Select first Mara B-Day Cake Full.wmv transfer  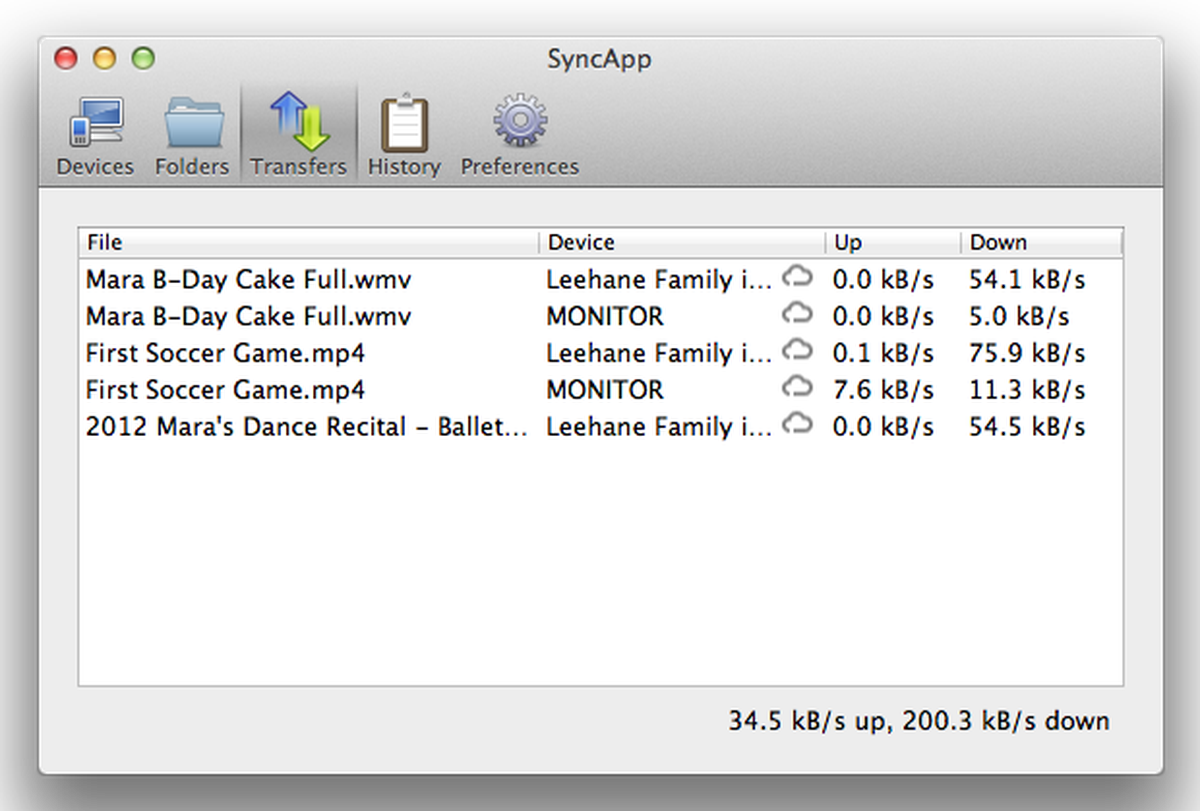click(x=249, y=280)
